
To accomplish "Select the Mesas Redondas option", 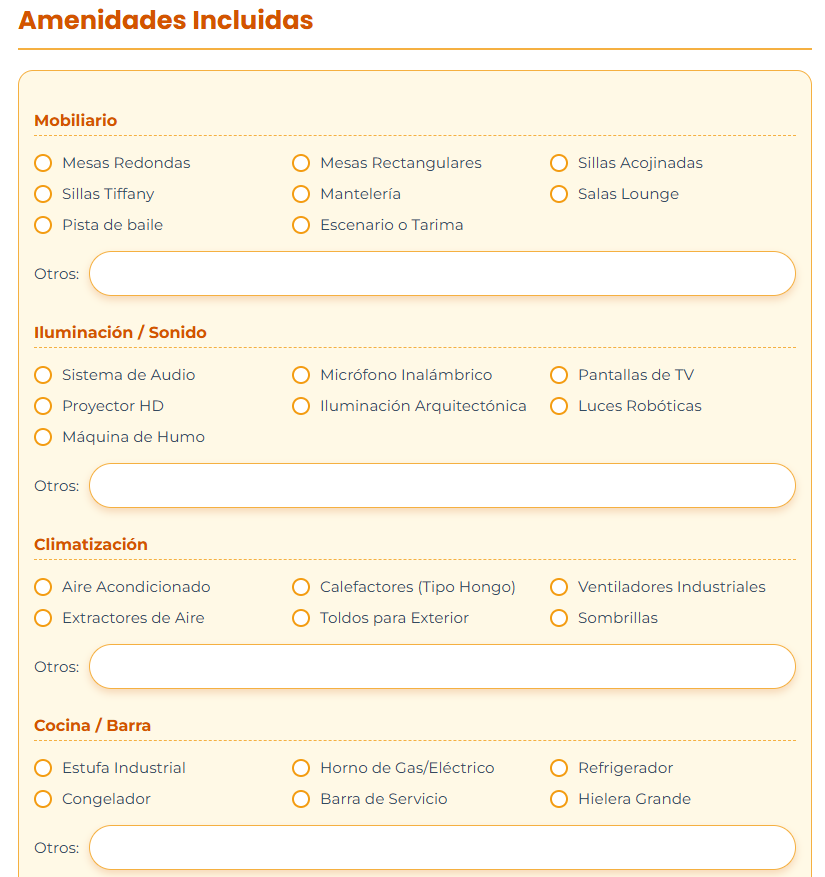I will (x=43, y=163).
